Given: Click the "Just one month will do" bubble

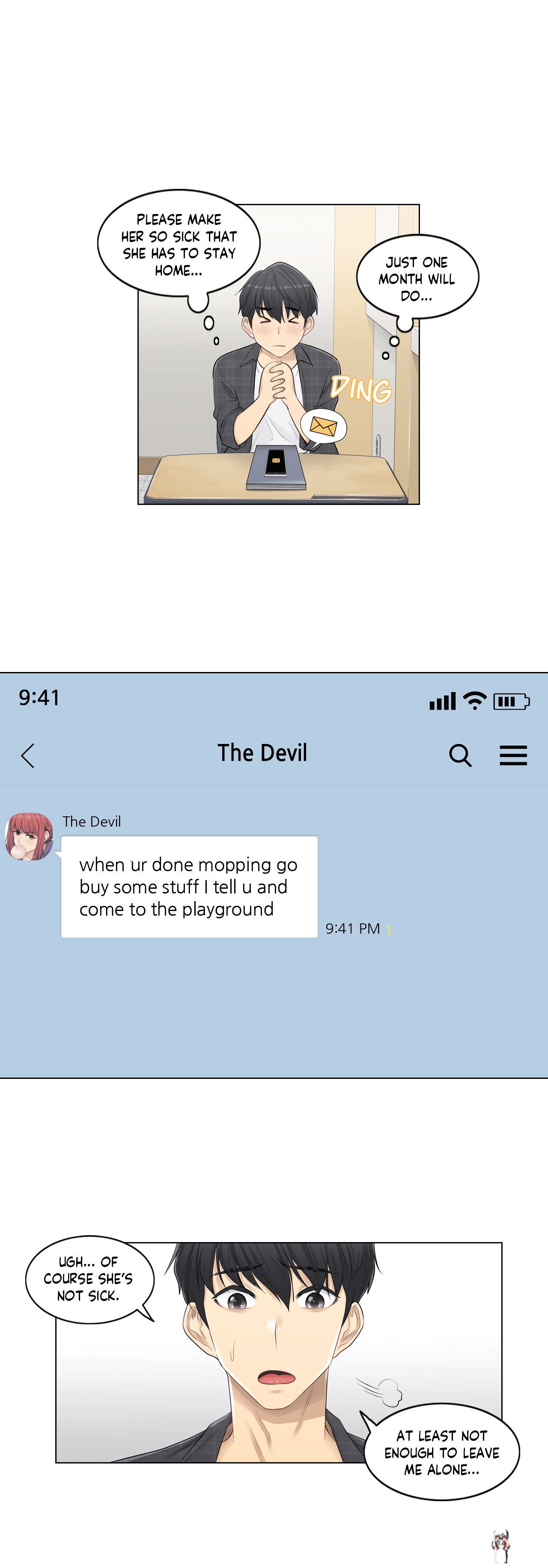Looking at the screenshot, I should coord(417,278).
